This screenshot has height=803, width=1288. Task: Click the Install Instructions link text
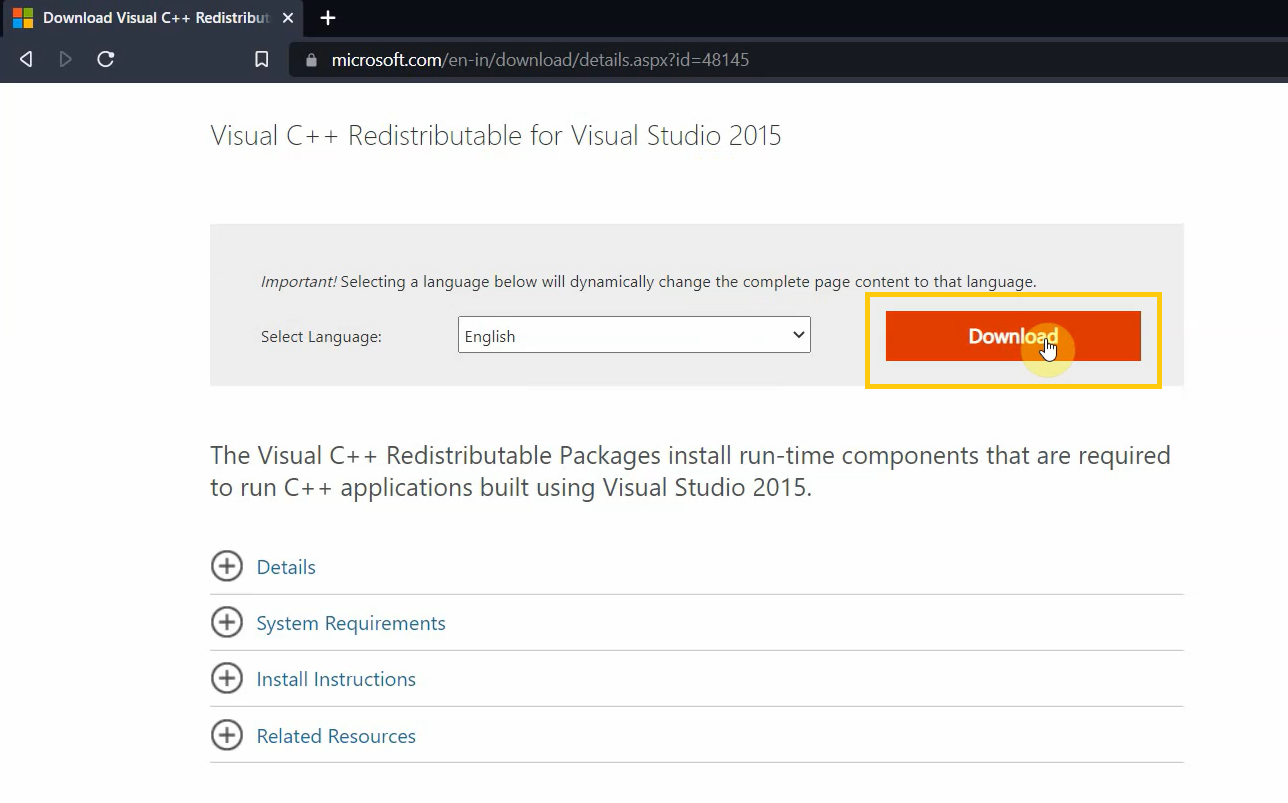336,679
